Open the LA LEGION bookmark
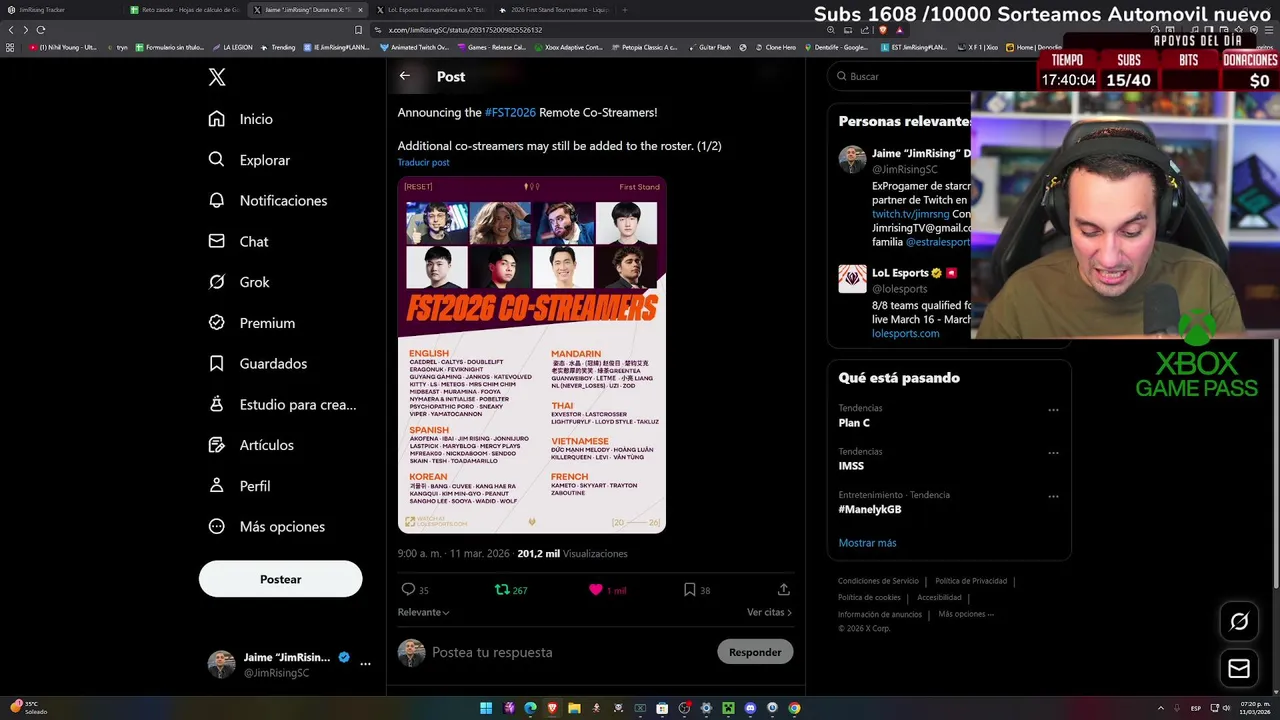The height and width of the screenshot is (720, 1280). 232,47
